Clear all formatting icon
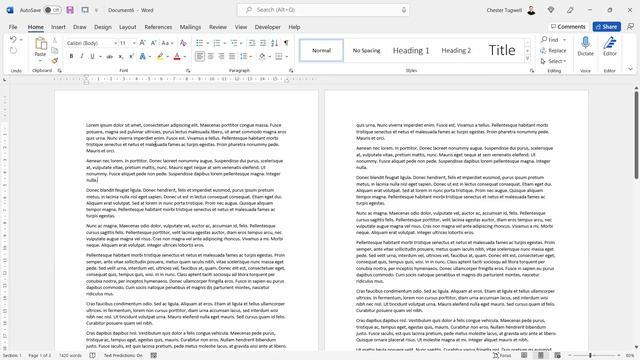Viewport: 640px width, 360px height. pos(183,43)
